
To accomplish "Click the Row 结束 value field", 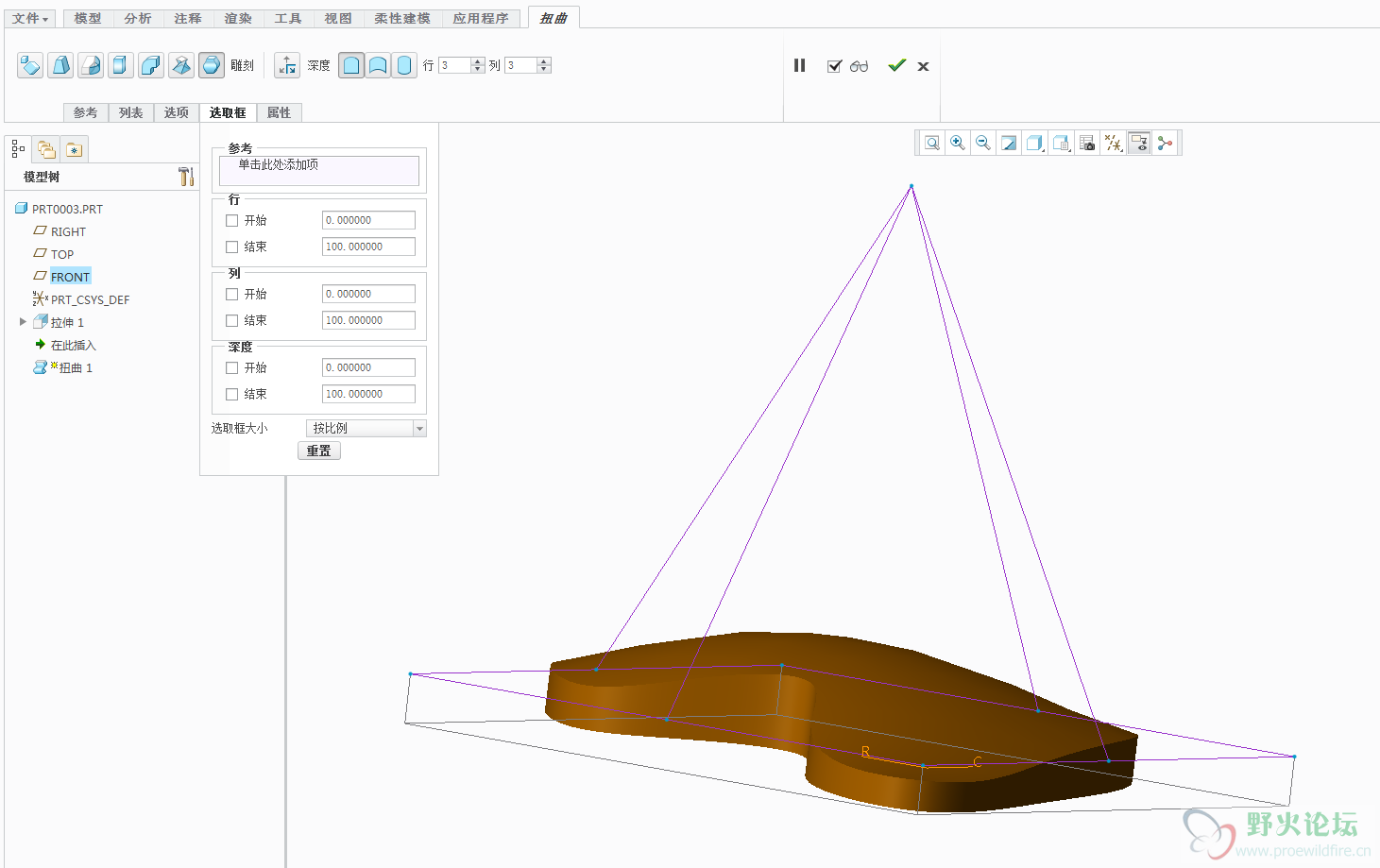I will (x=368, y=247).
